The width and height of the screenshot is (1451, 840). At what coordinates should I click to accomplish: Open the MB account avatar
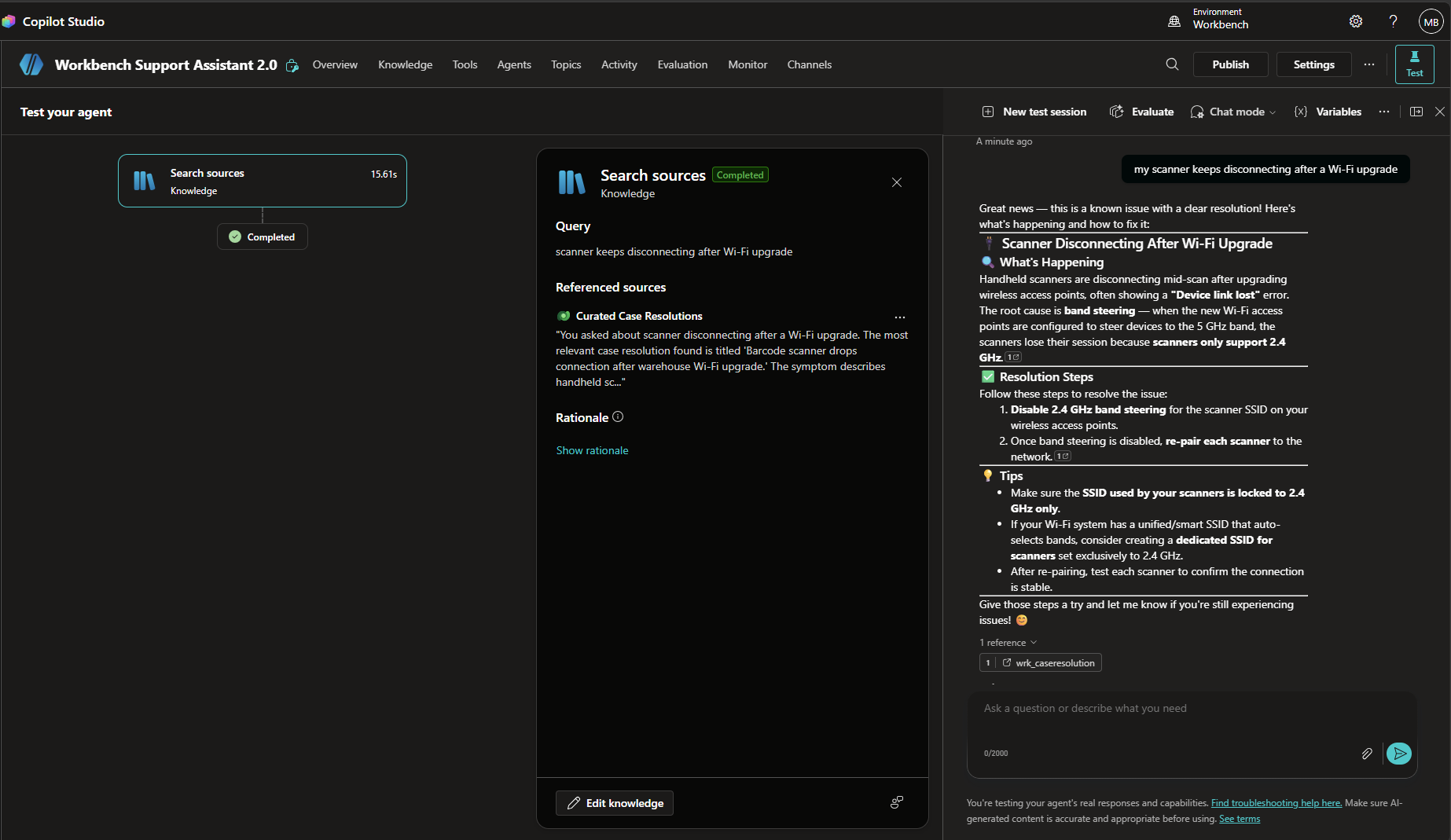[x=1431, y=21]
